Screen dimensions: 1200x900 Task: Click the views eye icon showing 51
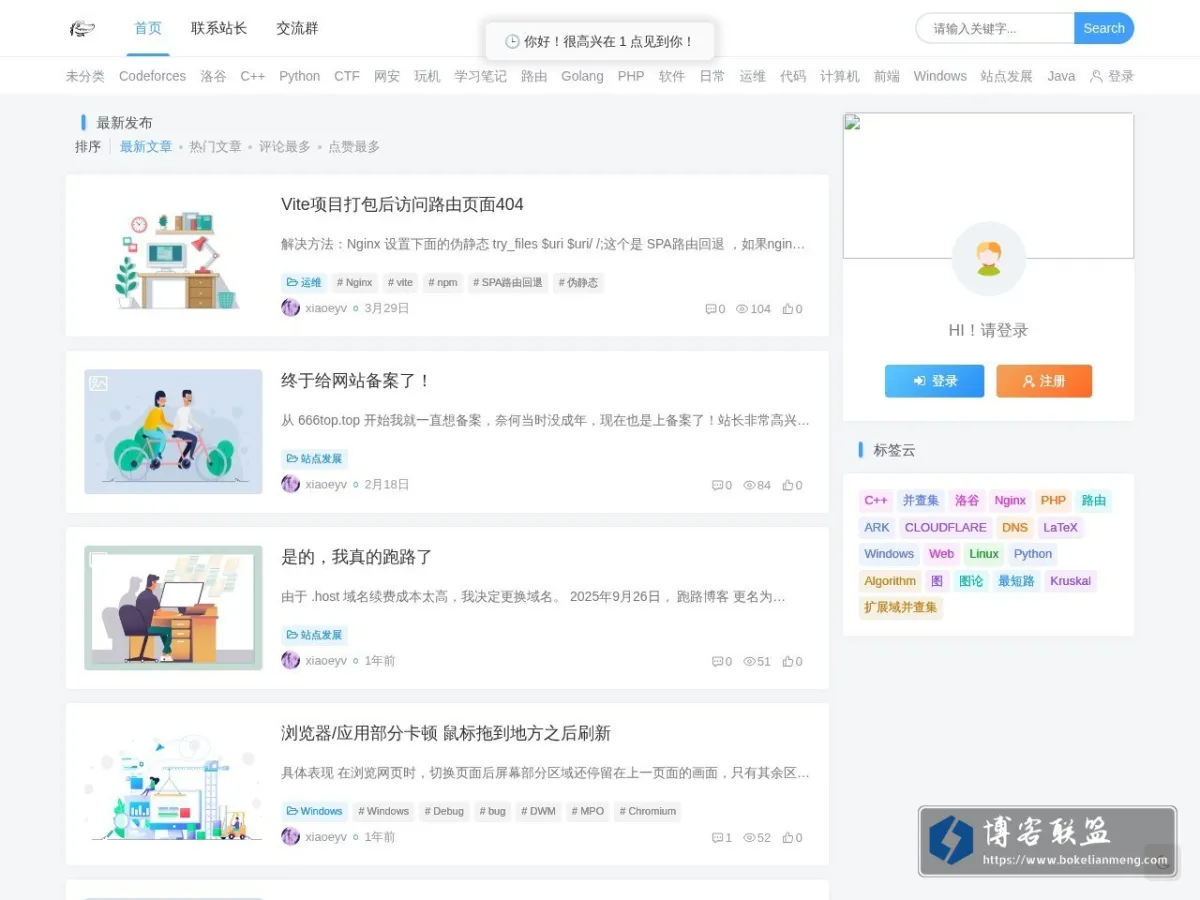pyautogui.click(x=749, y=661)
